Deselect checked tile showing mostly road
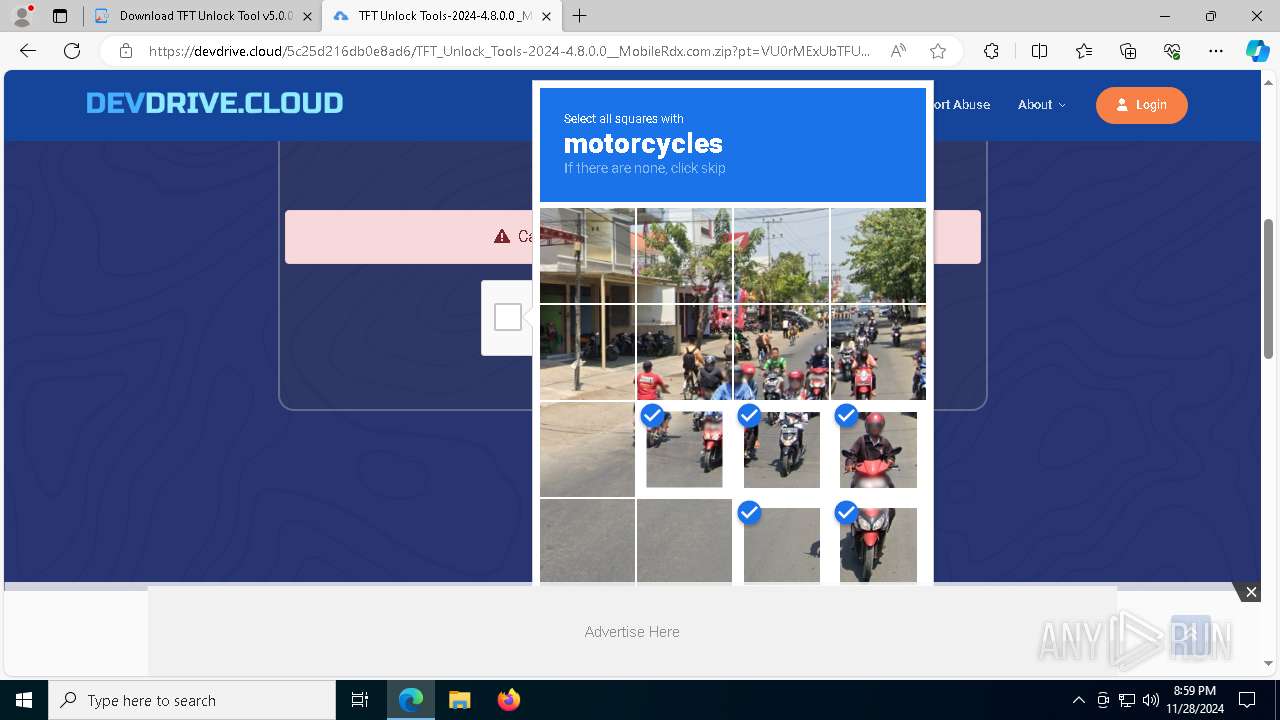 point(781,541)
